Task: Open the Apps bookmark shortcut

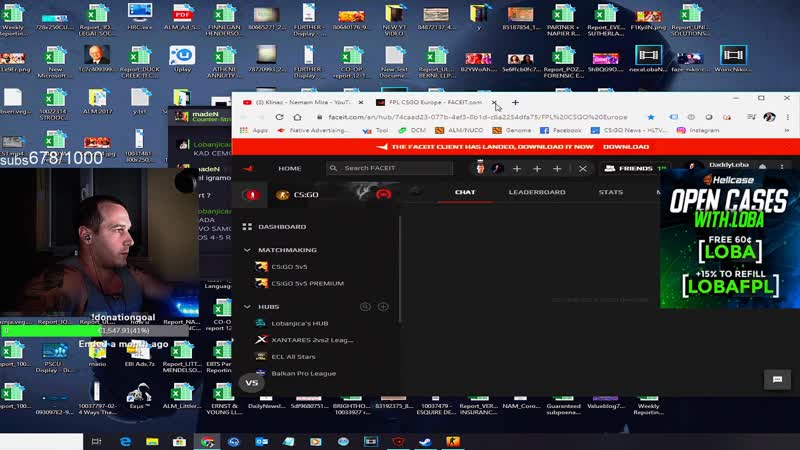Action: click(254, 131)
